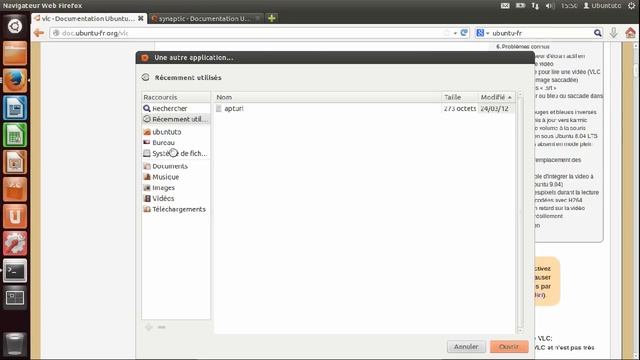Click Ouvrir to open the selection

click(509, 347)
